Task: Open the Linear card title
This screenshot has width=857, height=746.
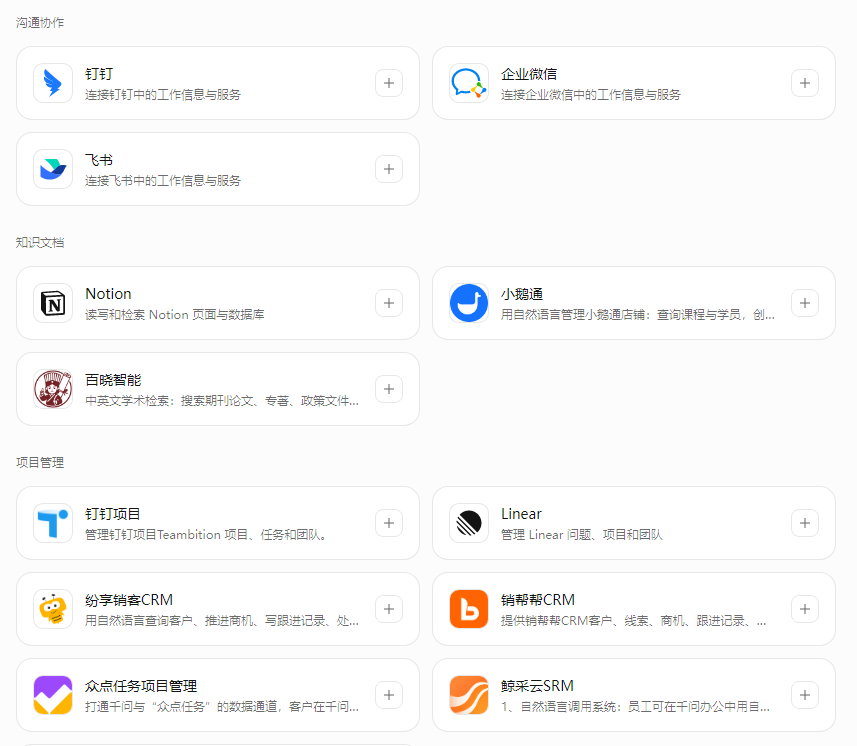Action: tap(521, 514)
